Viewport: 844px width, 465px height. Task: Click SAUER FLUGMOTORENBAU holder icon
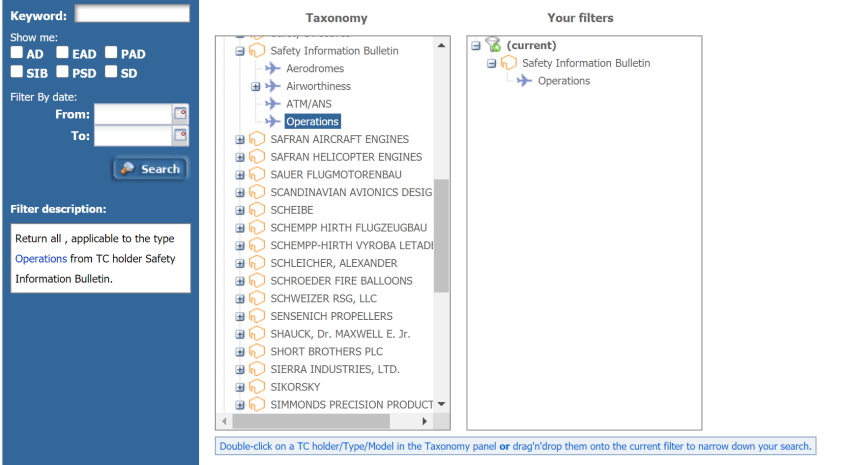(257, 174)
